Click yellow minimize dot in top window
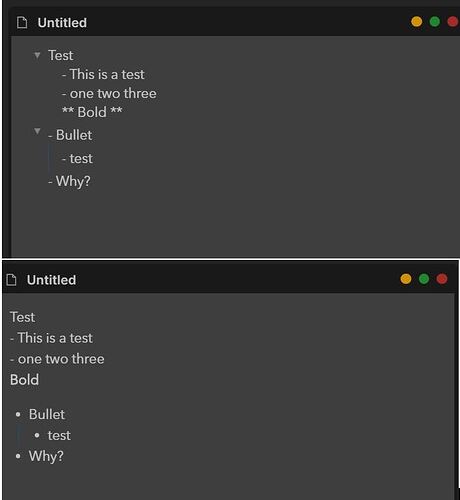Screen dimensions: 460x500 [417, 22]
